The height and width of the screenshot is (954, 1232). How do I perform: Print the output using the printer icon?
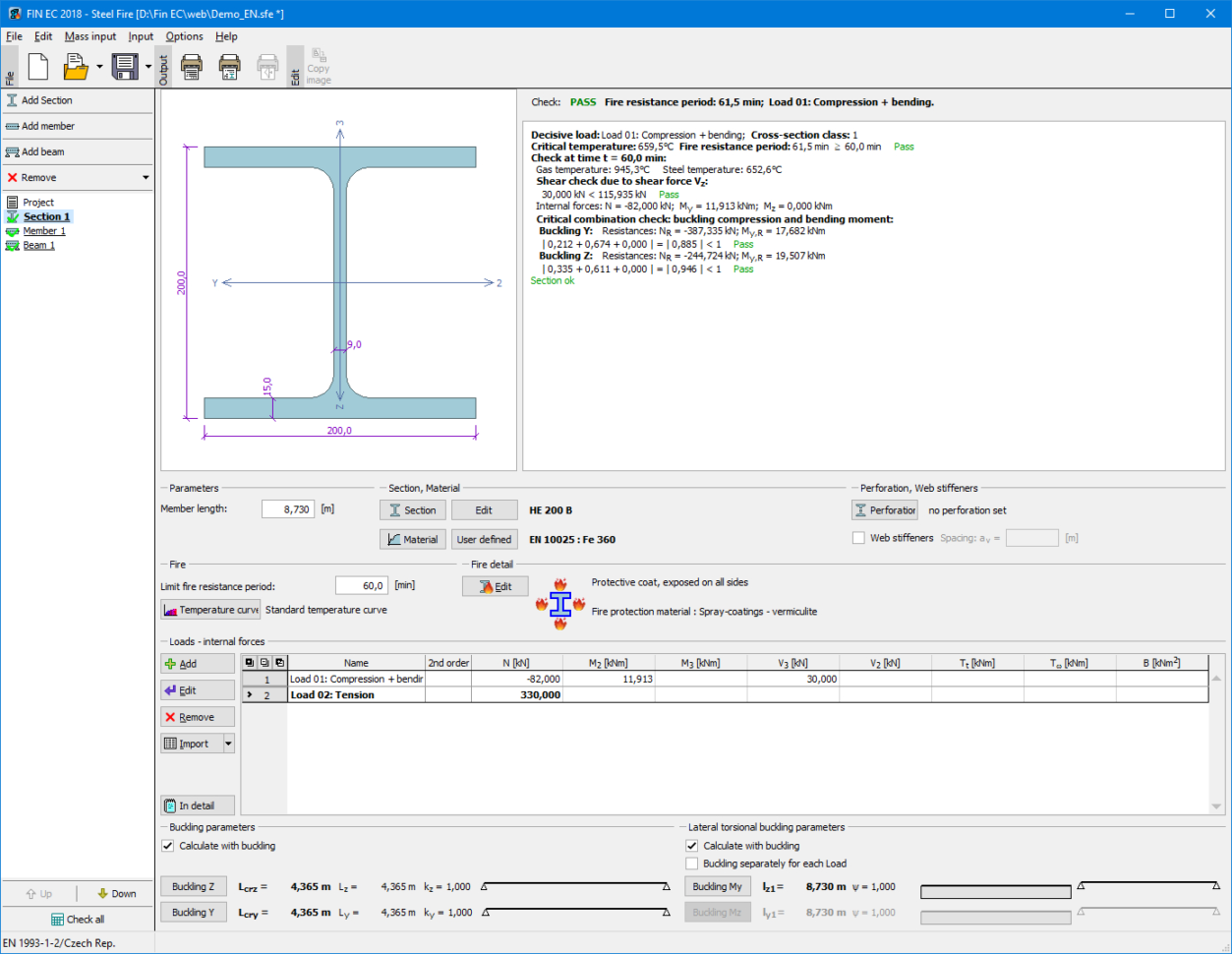pyautogui.click(x=192, y=66)
